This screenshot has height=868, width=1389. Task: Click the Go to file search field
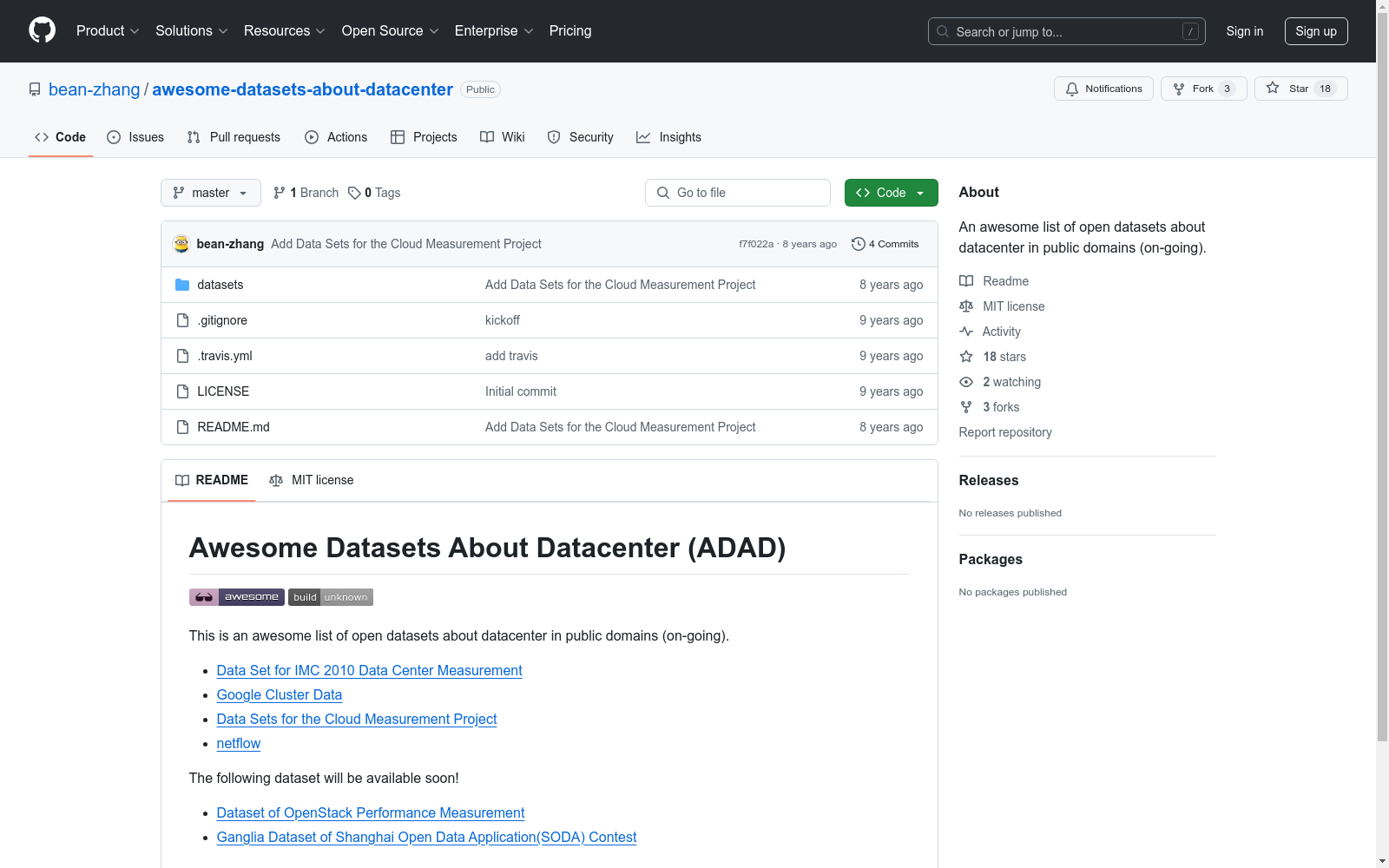(738, 193)
